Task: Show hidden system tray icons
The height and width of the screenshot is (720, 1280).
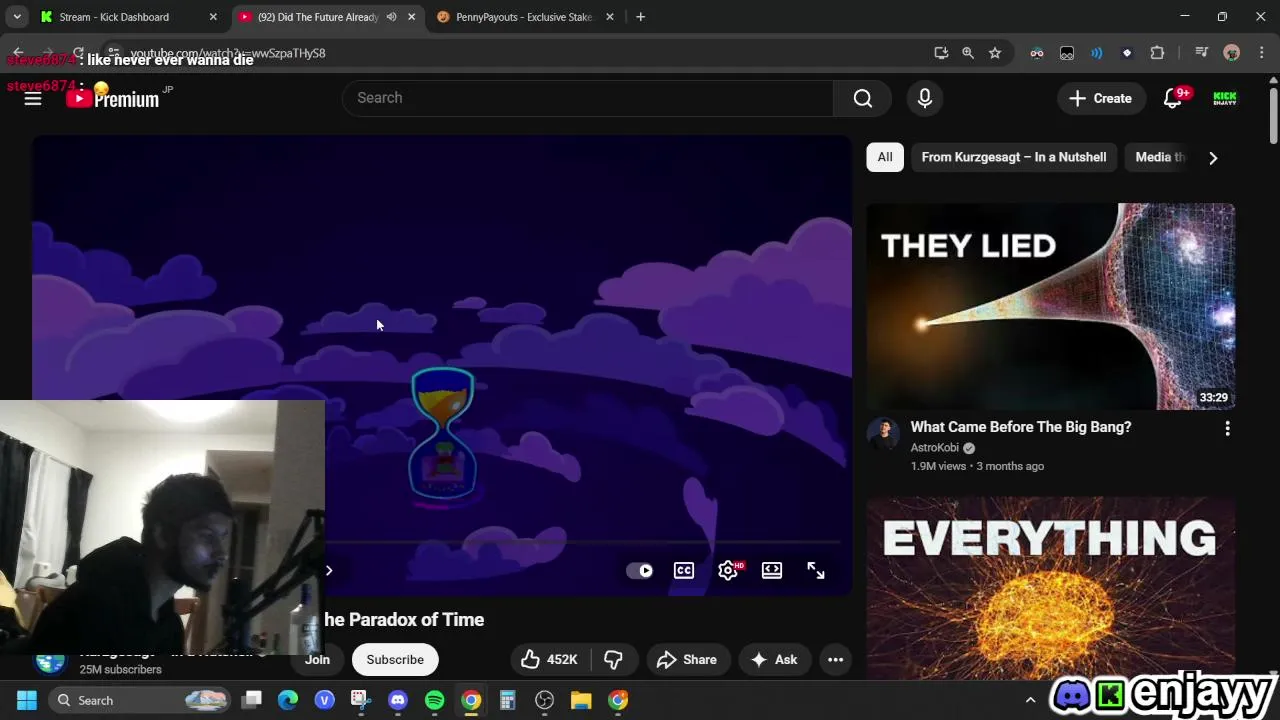Action: click(x=1031, y=700)
